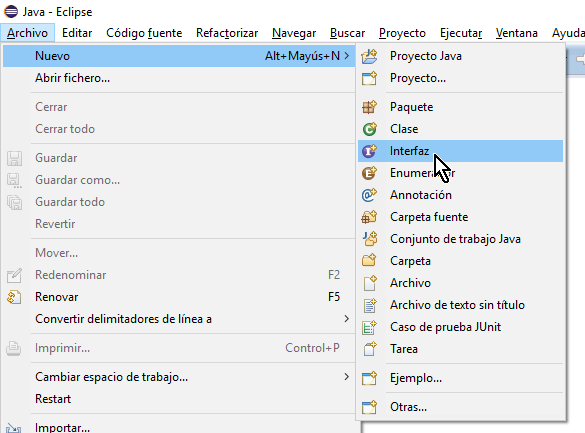Click the Proyecto Java icon in submenu
This screenshot has height=433, width=585.
pos(369,56)
